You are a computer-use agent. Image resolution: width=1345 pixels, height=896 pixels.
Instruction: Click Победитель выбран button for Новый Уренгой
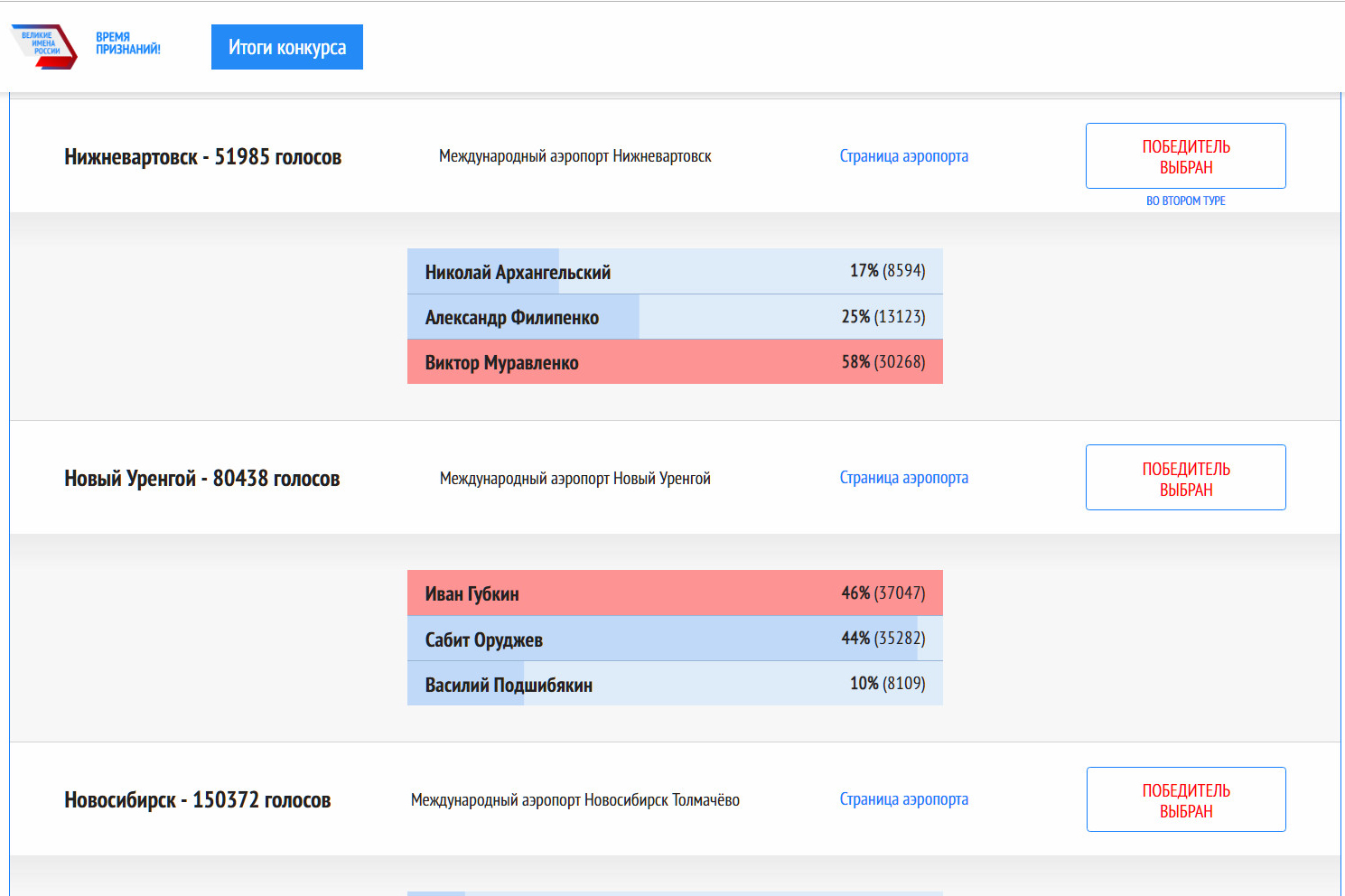click(x=1185, y=478)
